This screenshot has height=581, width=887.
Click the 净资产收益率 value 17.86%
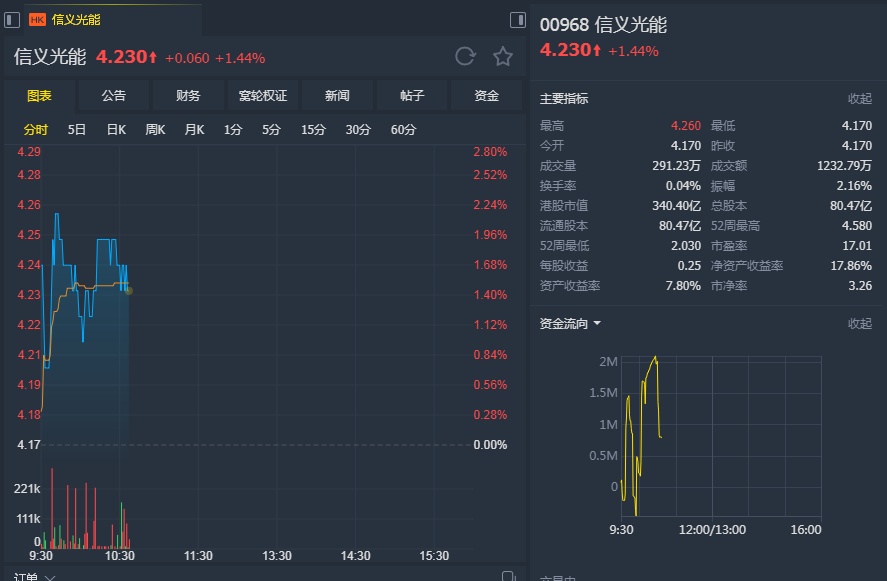[851, 265]
